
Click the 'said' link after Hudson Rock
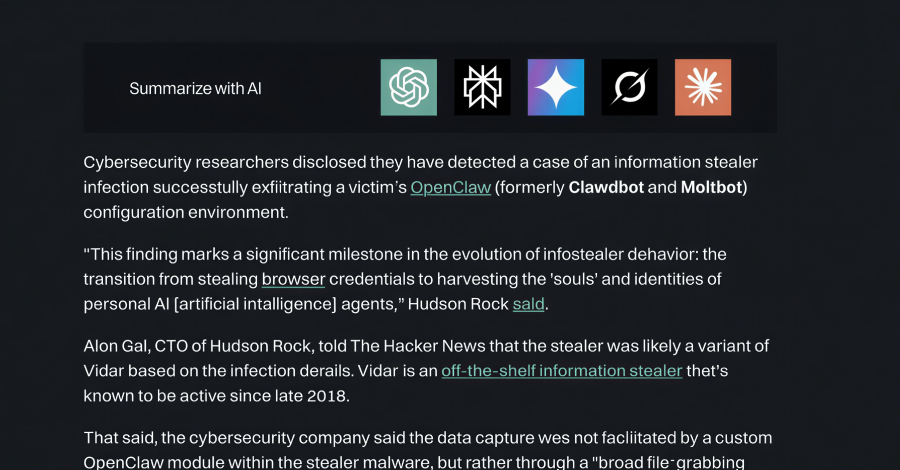click(x=528, y=303)
